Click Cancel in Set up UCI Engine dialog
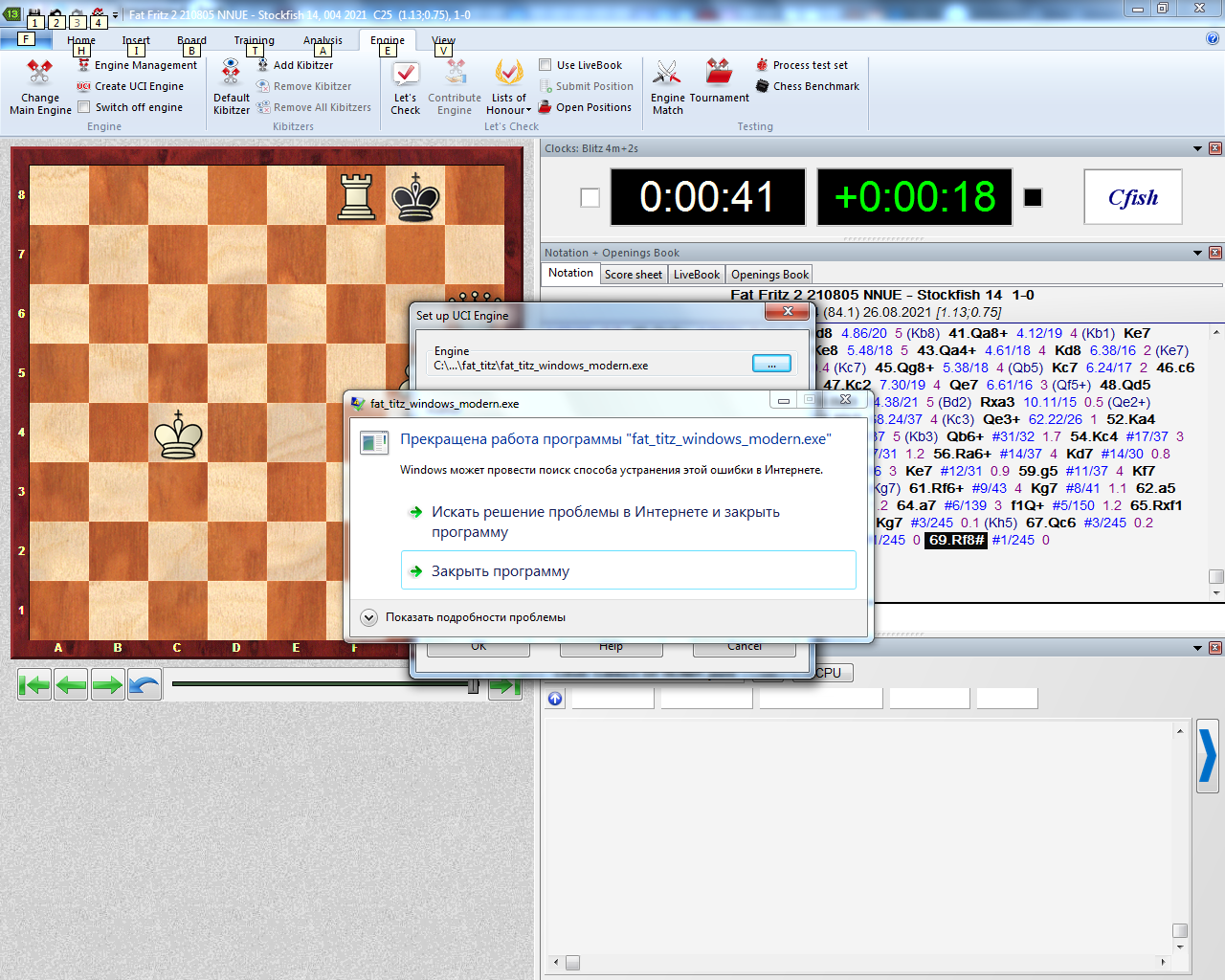 tap(745, 648)
